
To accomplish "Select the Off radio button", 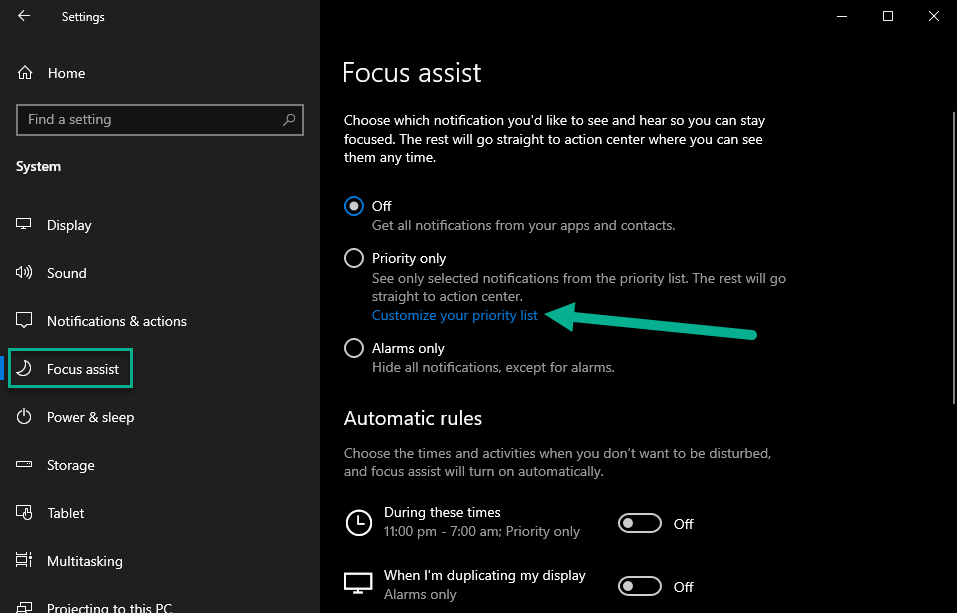I will coord(354,206).
